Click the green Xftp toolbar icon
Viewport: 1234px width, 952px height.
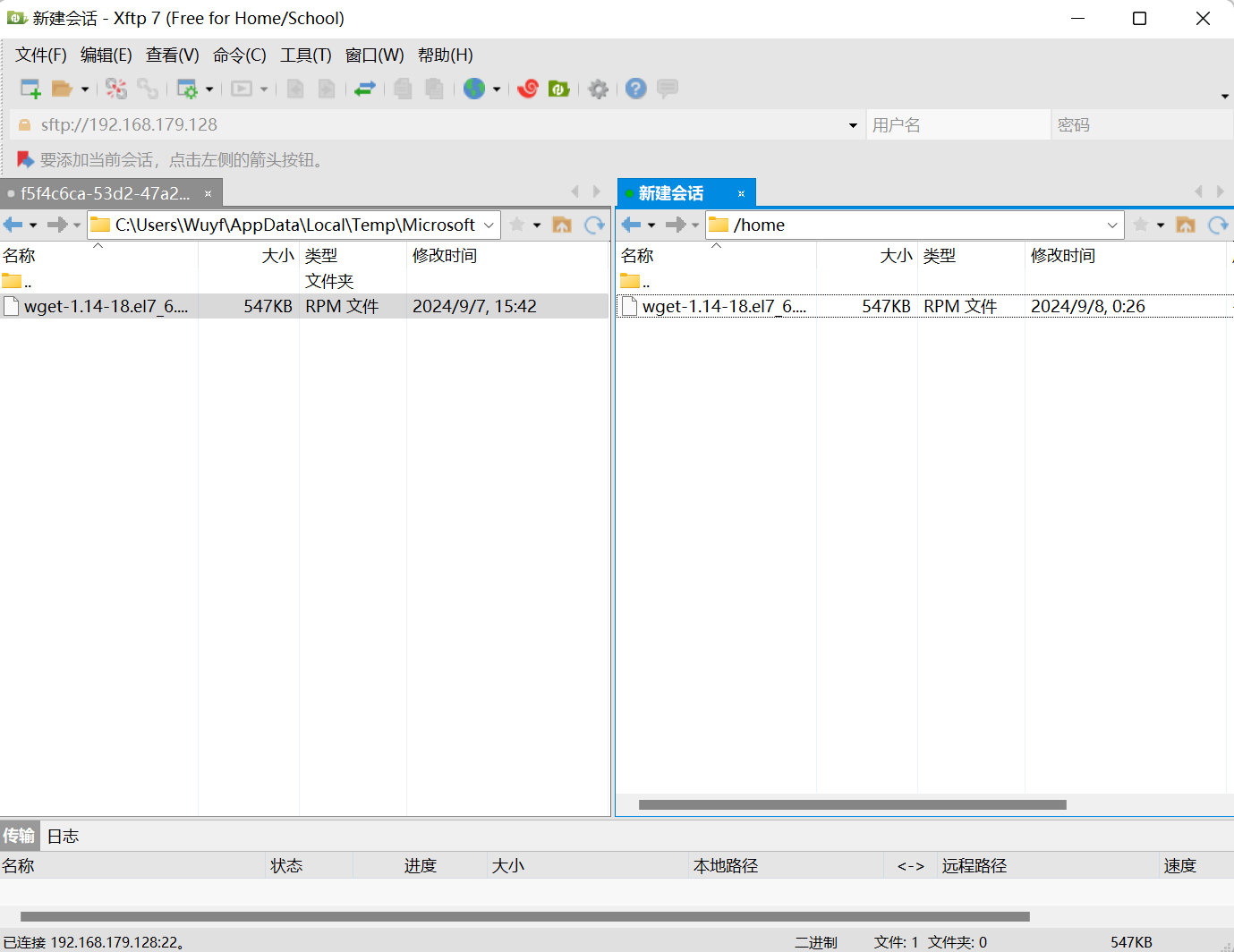point(558,89)
